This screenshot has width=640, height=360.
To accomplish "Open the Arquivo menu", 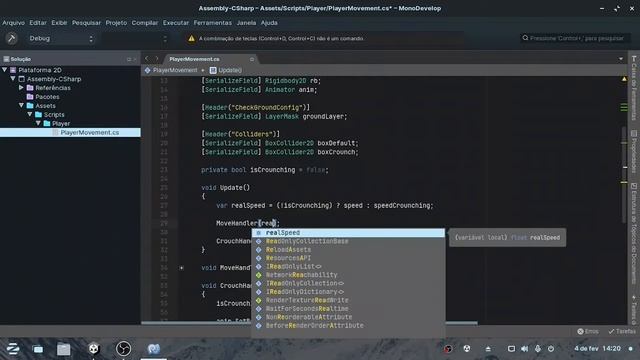I will click(x=13, y=23).
